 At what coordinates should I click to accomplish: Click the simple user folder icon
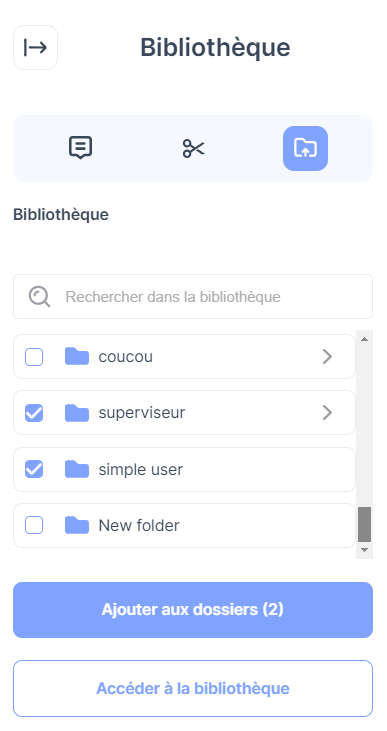click(77, 469)
